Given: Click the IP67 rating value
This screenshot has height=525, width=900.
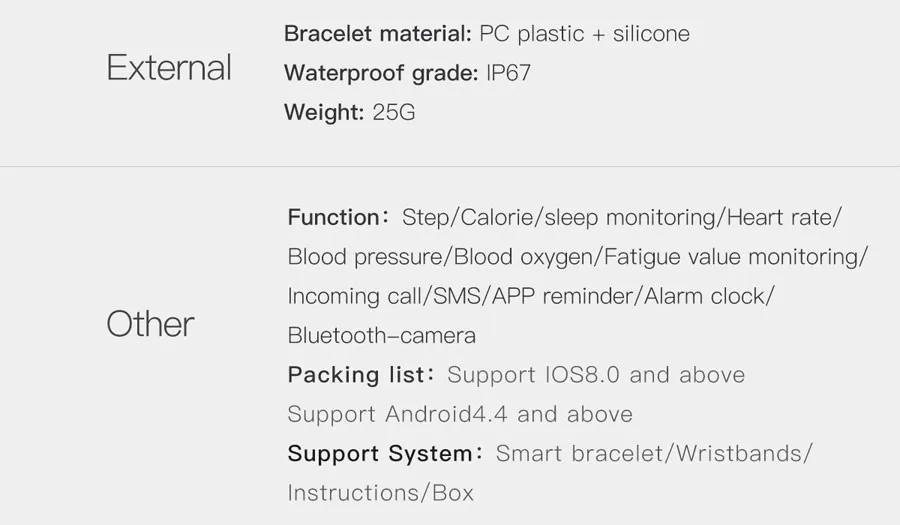Looking at the screenshot, I should point(509,73).
